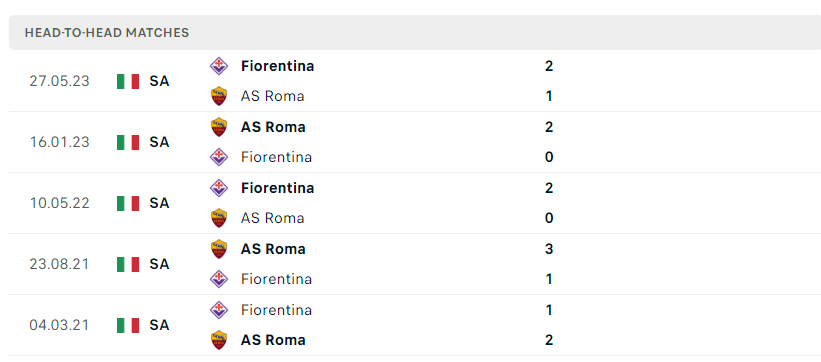Click AS Roma crest in 04.03.21 match
Viewport: 821px width, 362px height.
pos(219,340)
